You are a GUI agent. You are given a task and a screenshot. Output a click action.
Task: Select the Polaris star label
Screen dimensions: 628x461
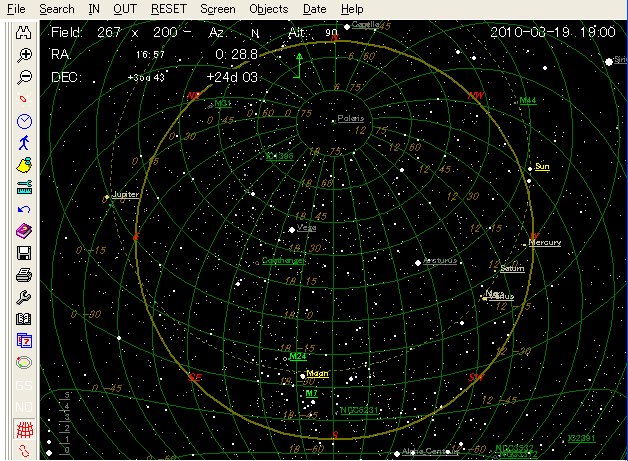click(351, 119)
